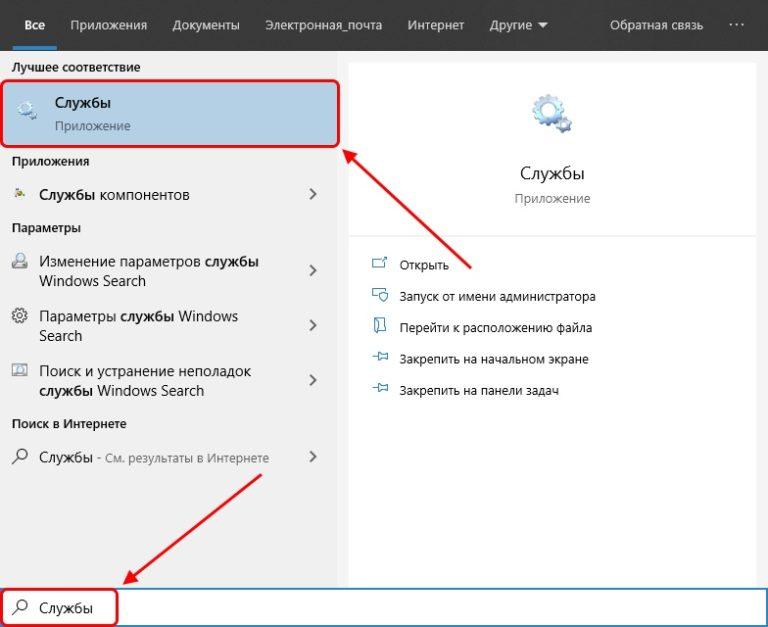Image resolution: width=768 pixels, height=627 pixels.
Task: Click the large Службы icon in preview pane
Action: point(552,113)
